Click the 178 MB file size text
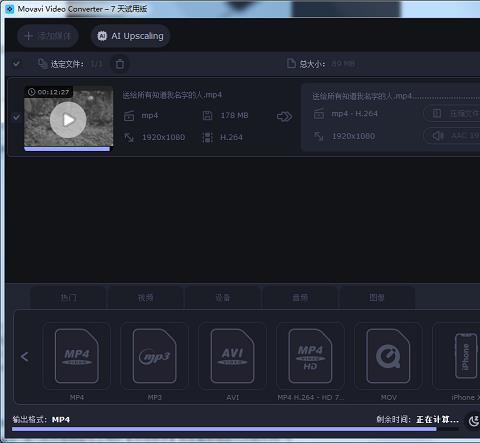Screen dimensions: 480x443 pos(234,116)
